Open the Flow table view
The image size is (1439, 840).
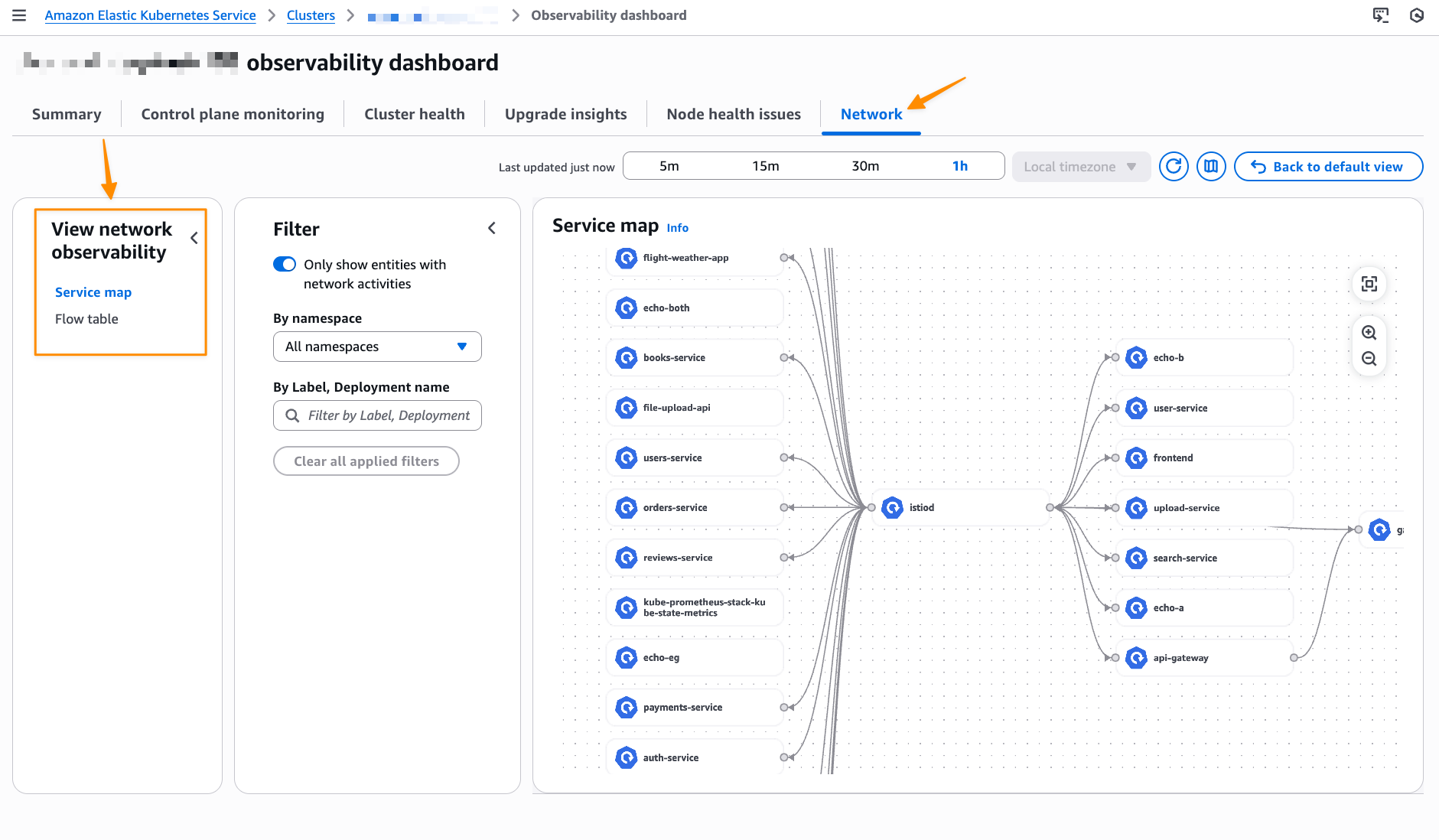(x=86, y=318)
